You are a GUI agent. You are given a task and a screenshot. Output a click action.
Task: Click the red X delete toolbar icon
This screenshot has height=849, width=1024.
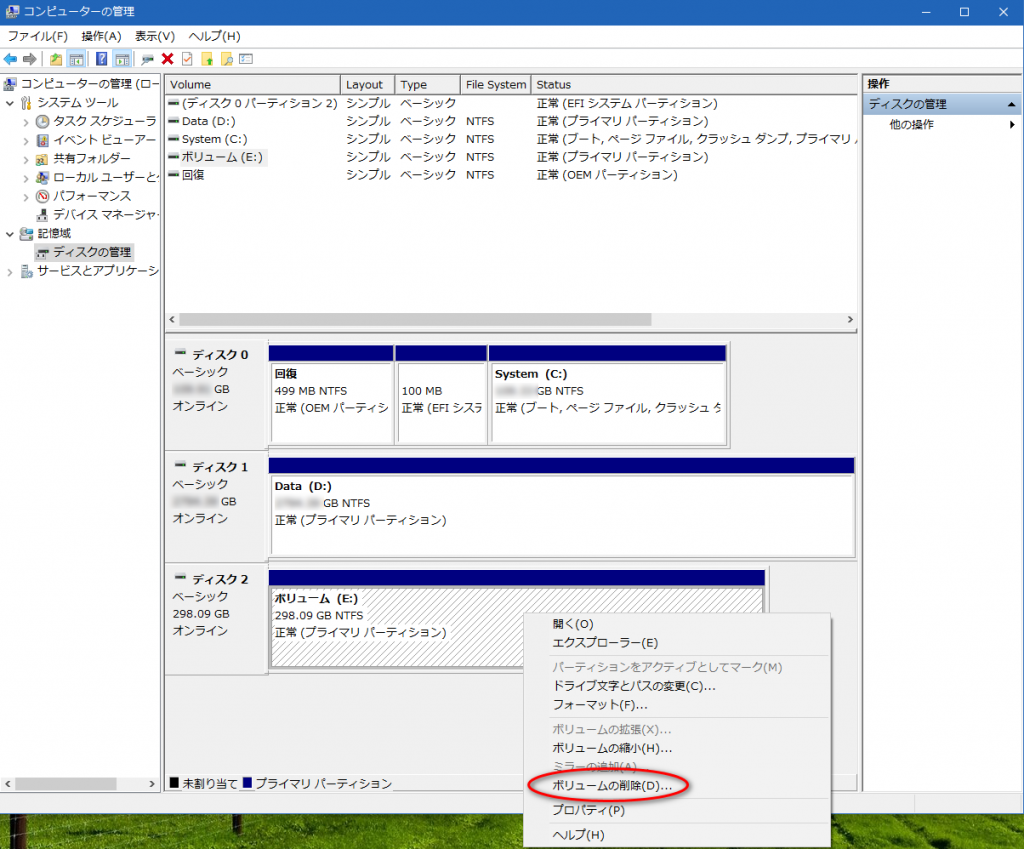[x=167, y=59]
